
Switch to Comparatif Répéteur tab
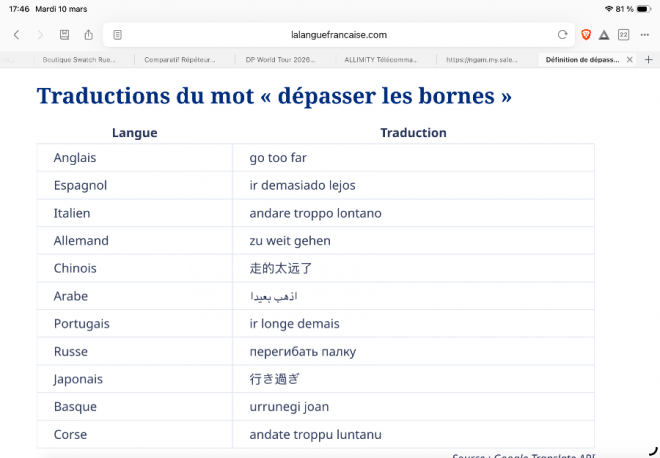pos(180,59)
